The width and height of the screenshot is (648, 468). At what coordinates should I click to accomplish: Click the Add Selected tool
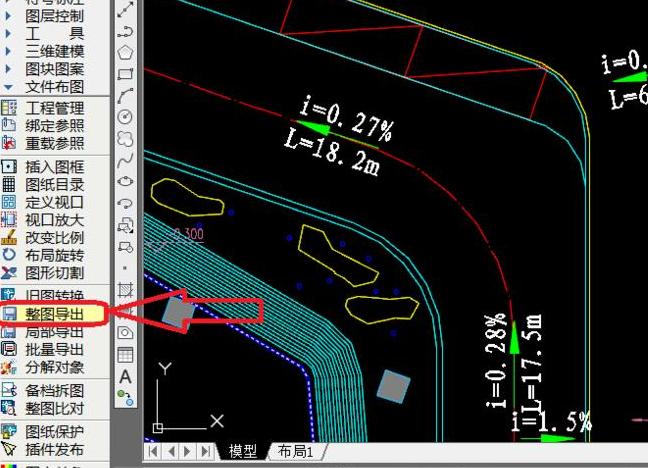(x=126, y=398)
